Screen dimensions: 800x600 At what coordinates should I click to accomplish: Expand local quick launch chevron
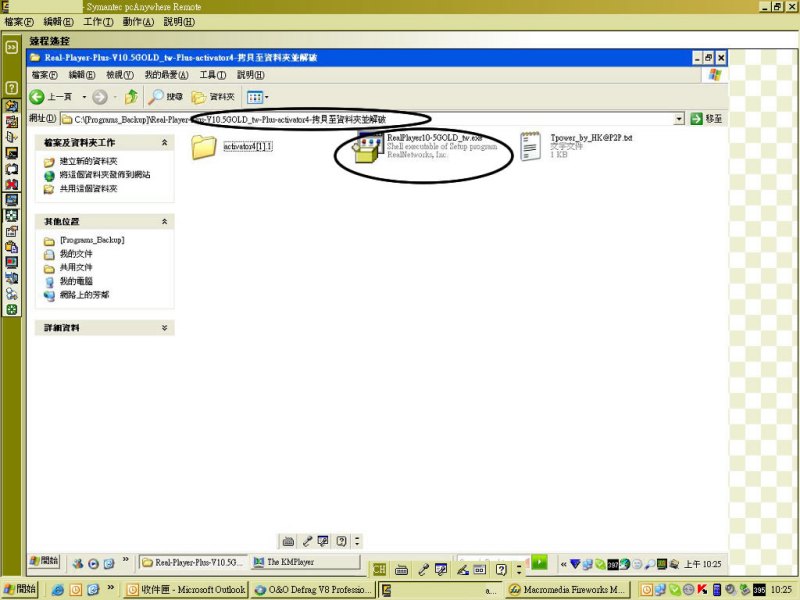point(111,587)
